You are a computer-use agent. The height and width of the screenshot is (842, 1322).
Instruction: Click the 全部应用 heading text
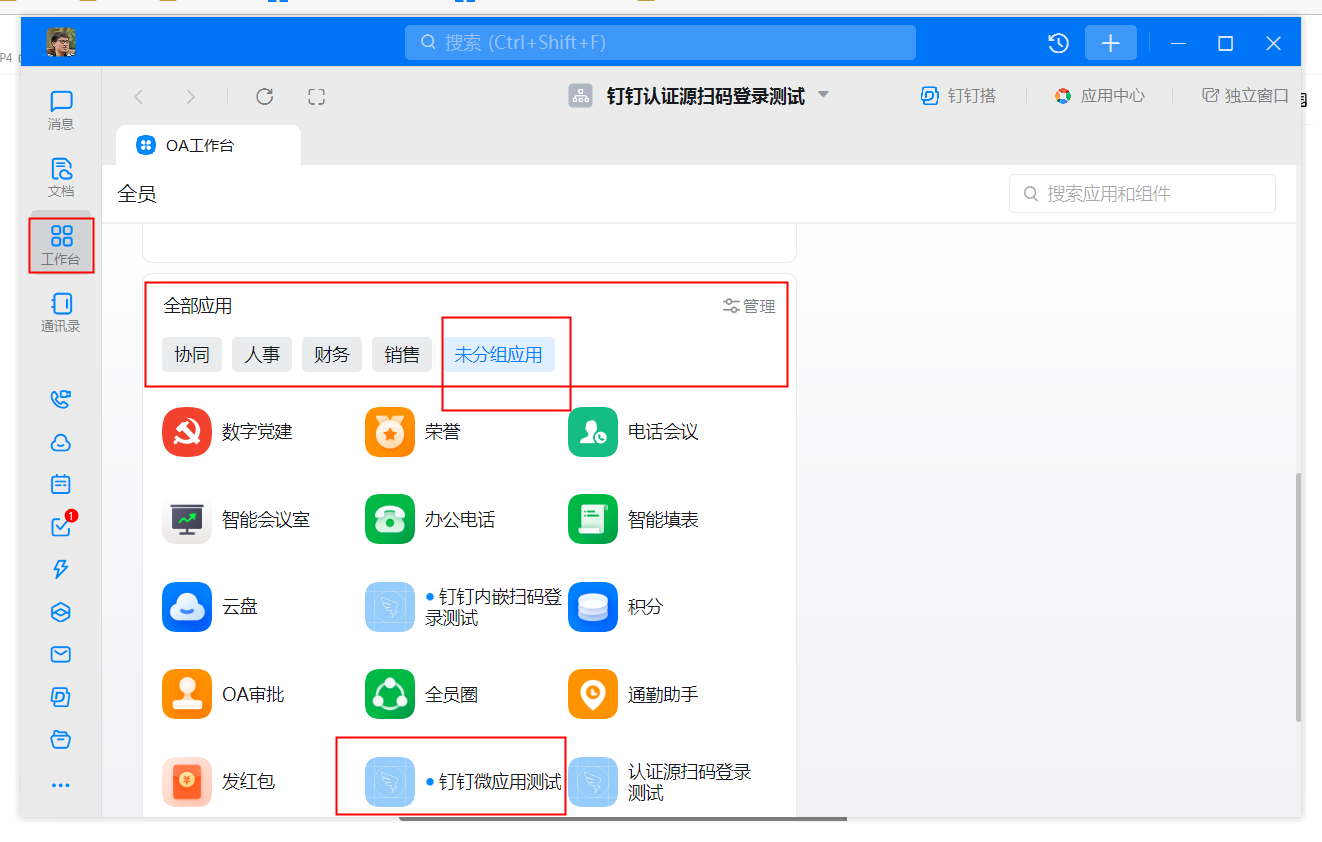click(x=198, y=306)
